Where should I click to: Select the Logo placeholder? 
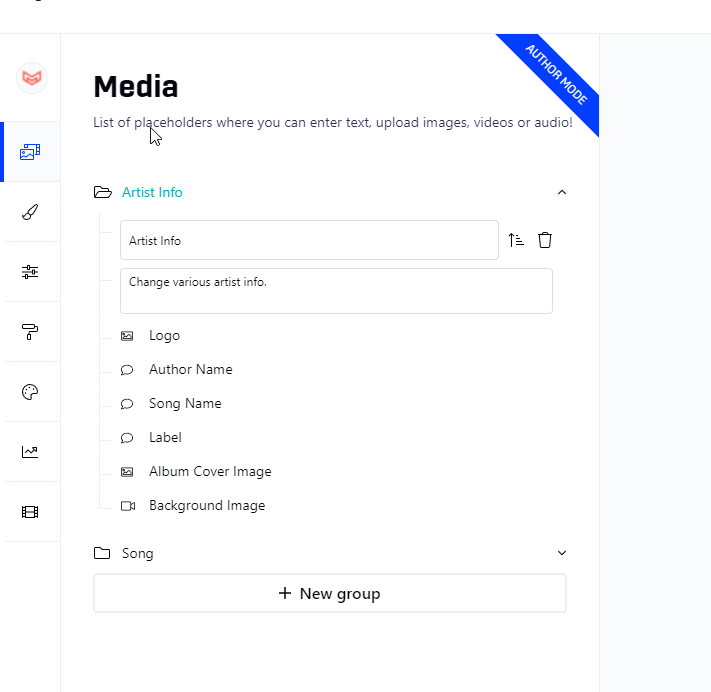(x=164, y=336)
